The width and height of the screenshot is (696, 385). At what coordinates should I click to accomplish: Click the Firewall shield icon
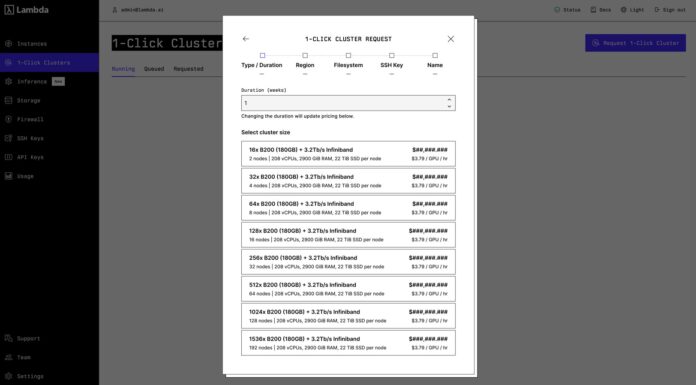coord(8,119)
